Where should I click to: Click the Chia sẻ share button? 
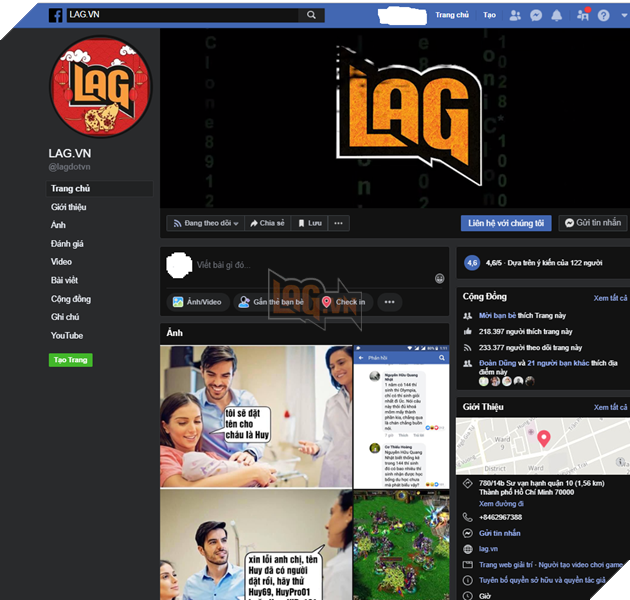267,223
